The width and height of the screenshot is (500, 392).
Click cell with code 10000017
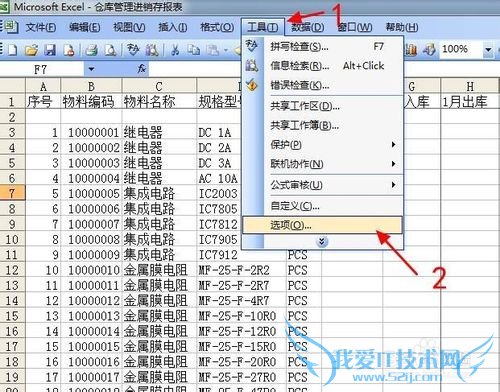click(91, 377)
